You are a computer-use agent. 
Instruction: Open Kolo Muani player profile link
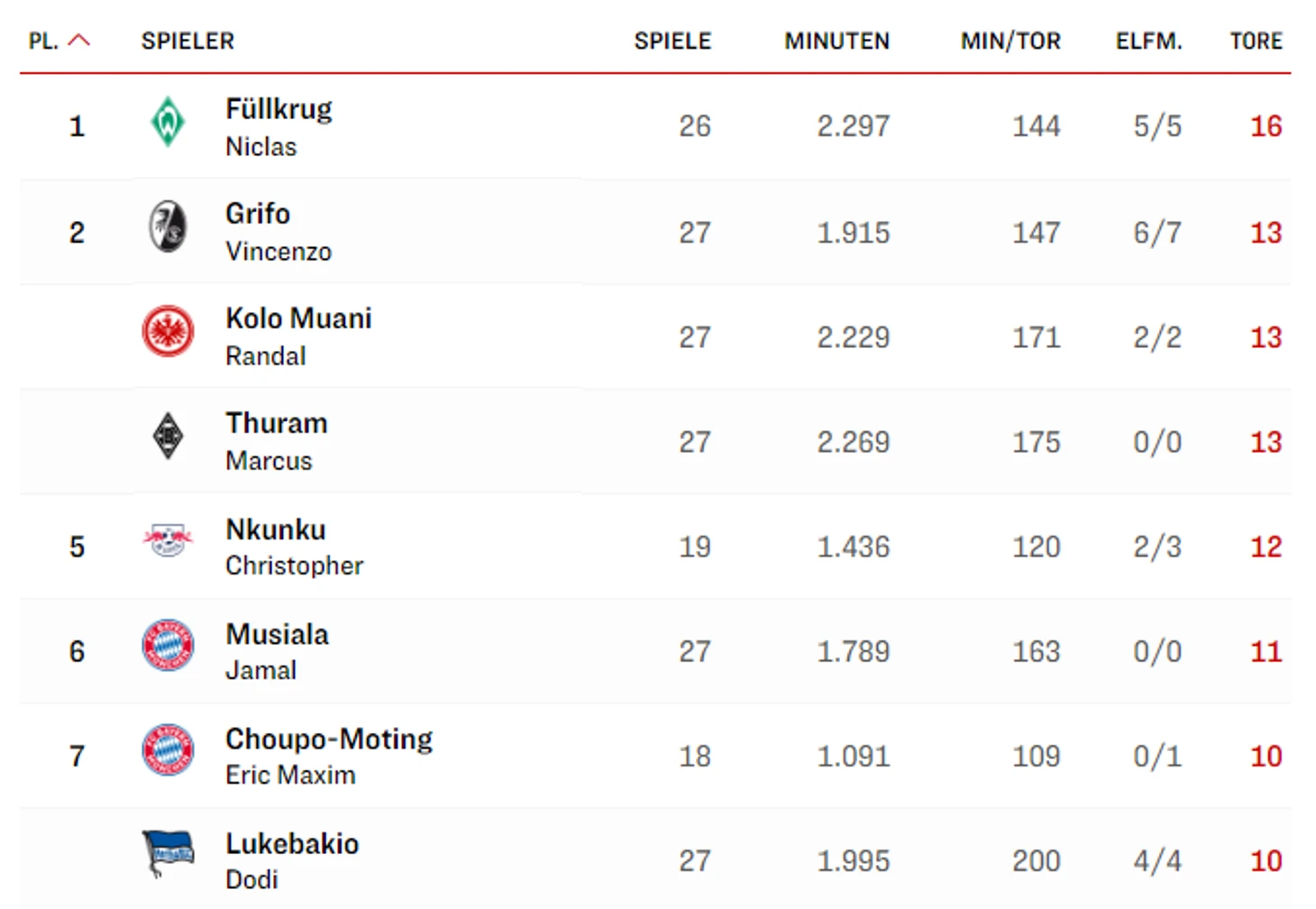coord(298,318)
